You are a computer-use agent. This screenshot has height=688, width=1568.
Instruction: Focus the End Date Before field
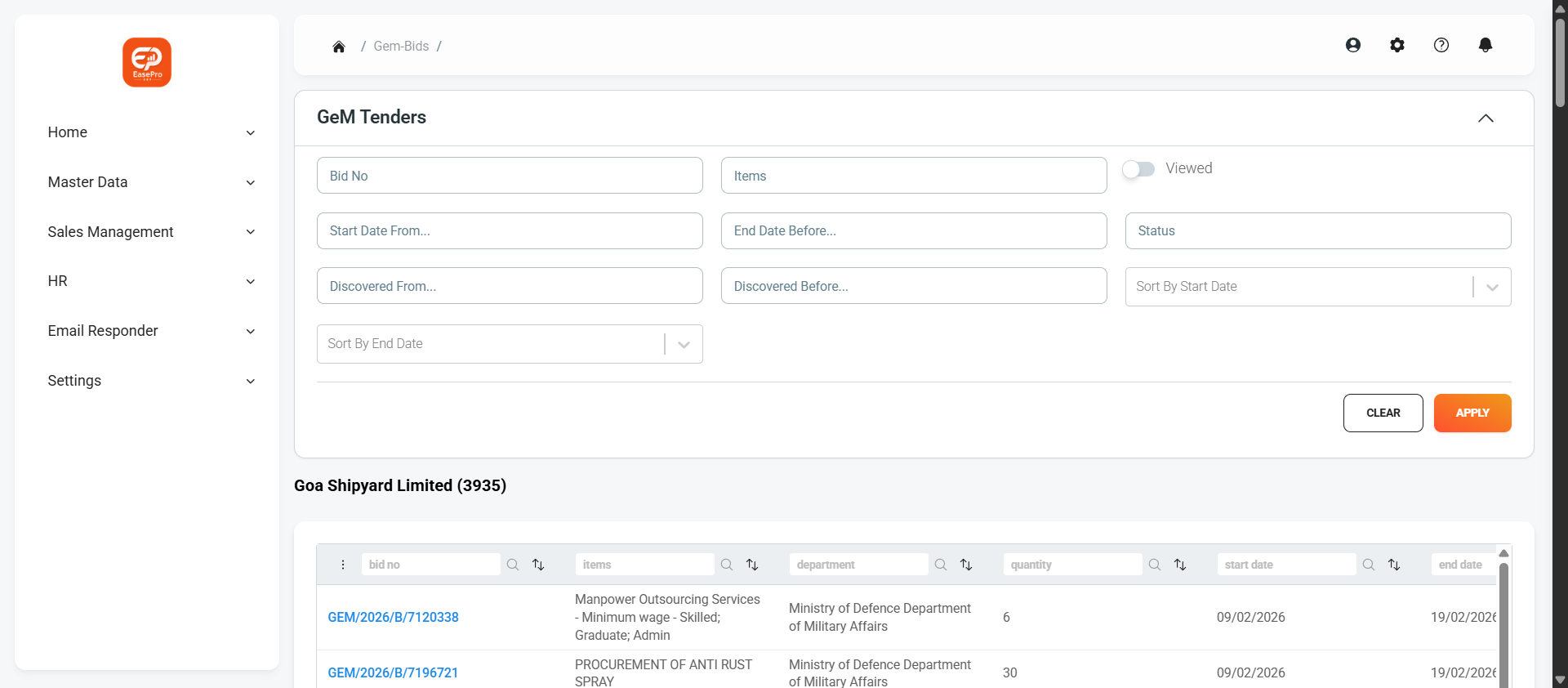point(914,230)
